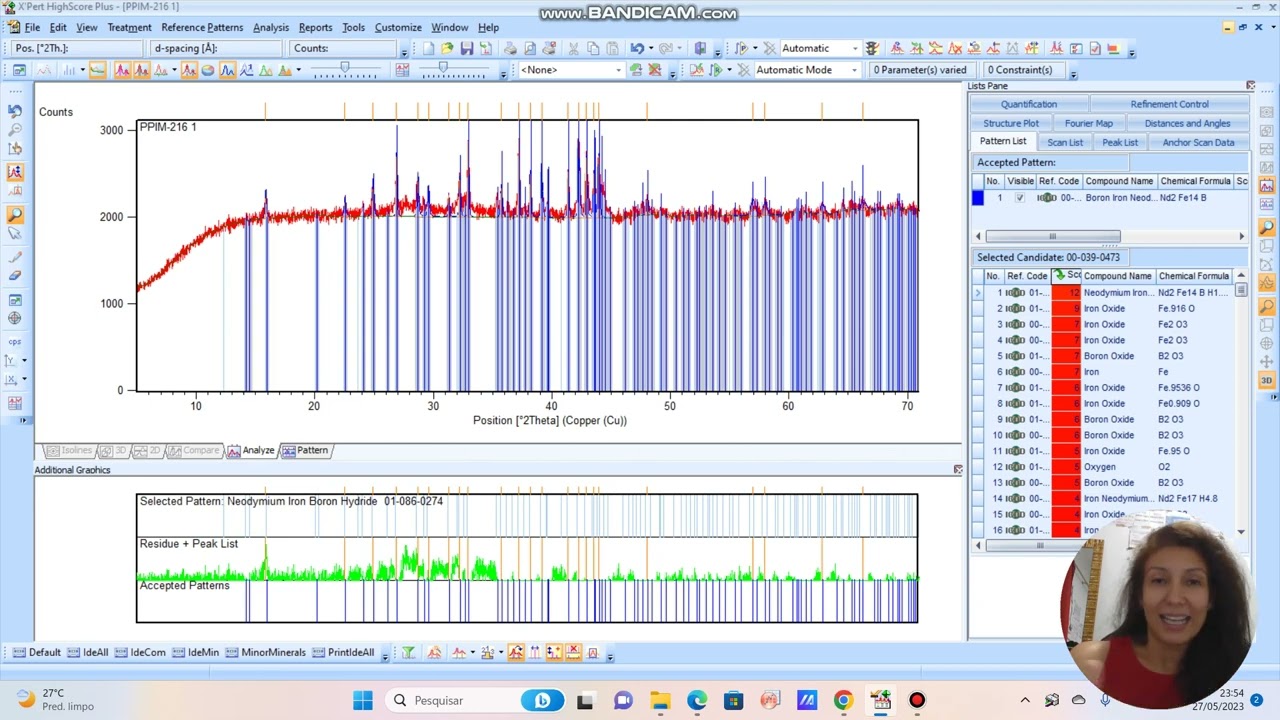1280x720 pixels.
Task: Click the Search Peaks icon in analysis toolbar
Action: [x=896, y=48]
